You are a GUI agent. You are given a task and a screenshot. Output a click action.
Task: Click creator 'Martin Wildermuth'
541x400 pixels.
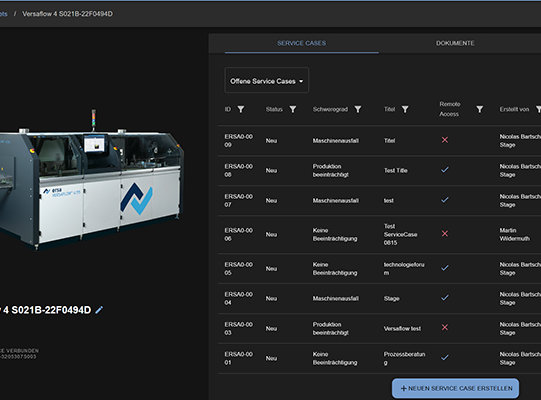(x=514, y=234)
